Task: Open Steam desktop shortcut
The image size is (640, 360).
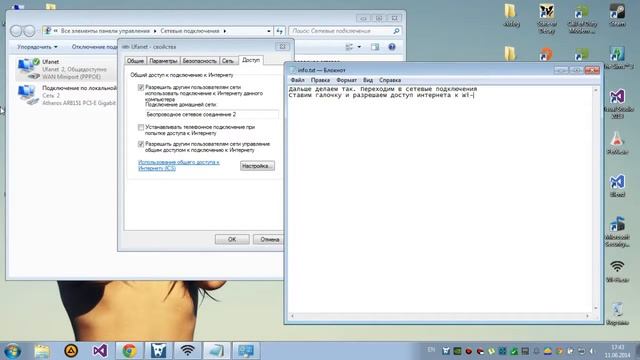Action: (x=617, y=15)
